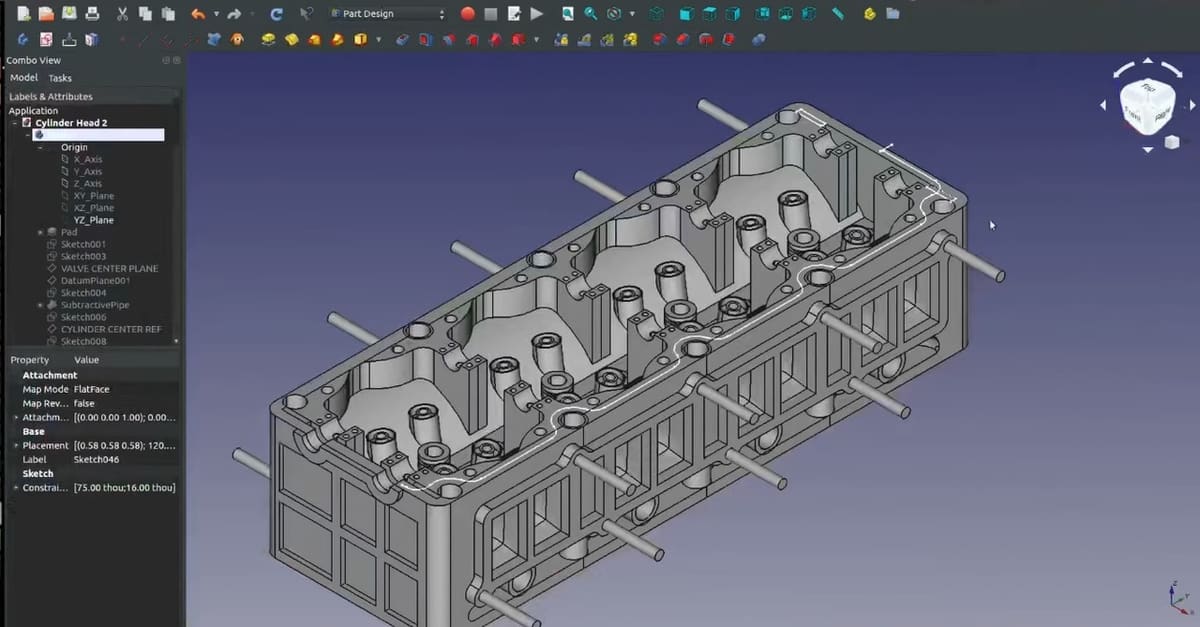1200x627 pixels.
Task: Create a new document with the New icon
Action: tap(23, 14)
